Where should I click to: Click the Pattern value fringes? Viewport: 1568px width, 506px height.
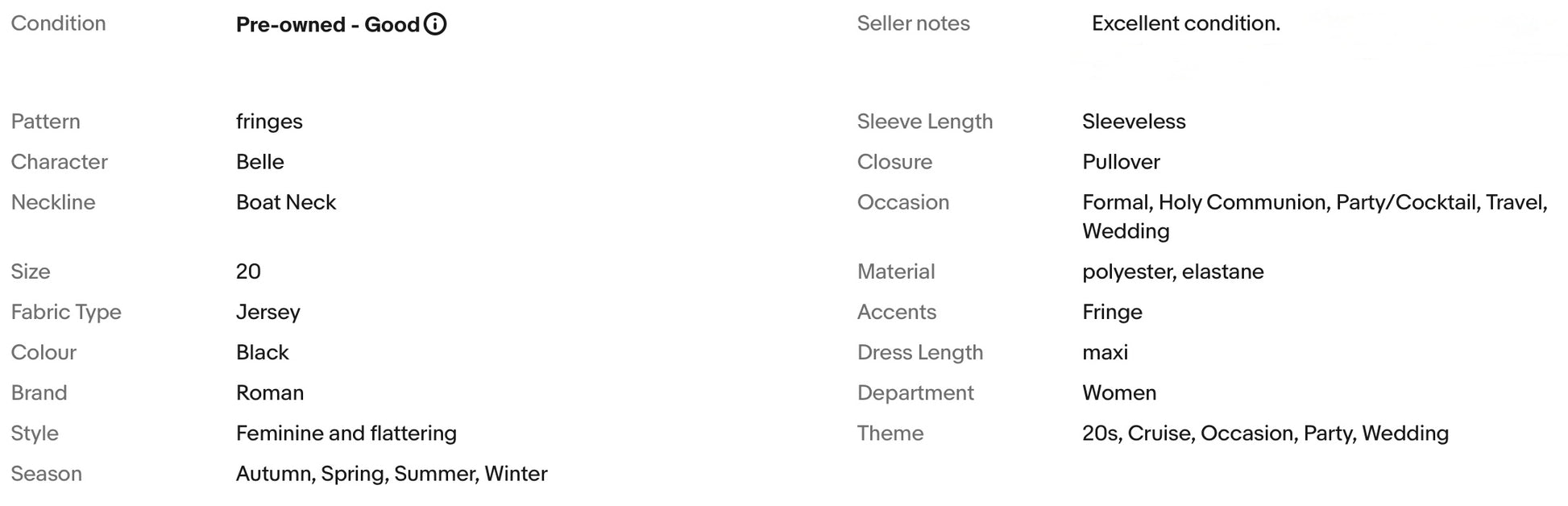pyautogui.click(x=269, y=122)
